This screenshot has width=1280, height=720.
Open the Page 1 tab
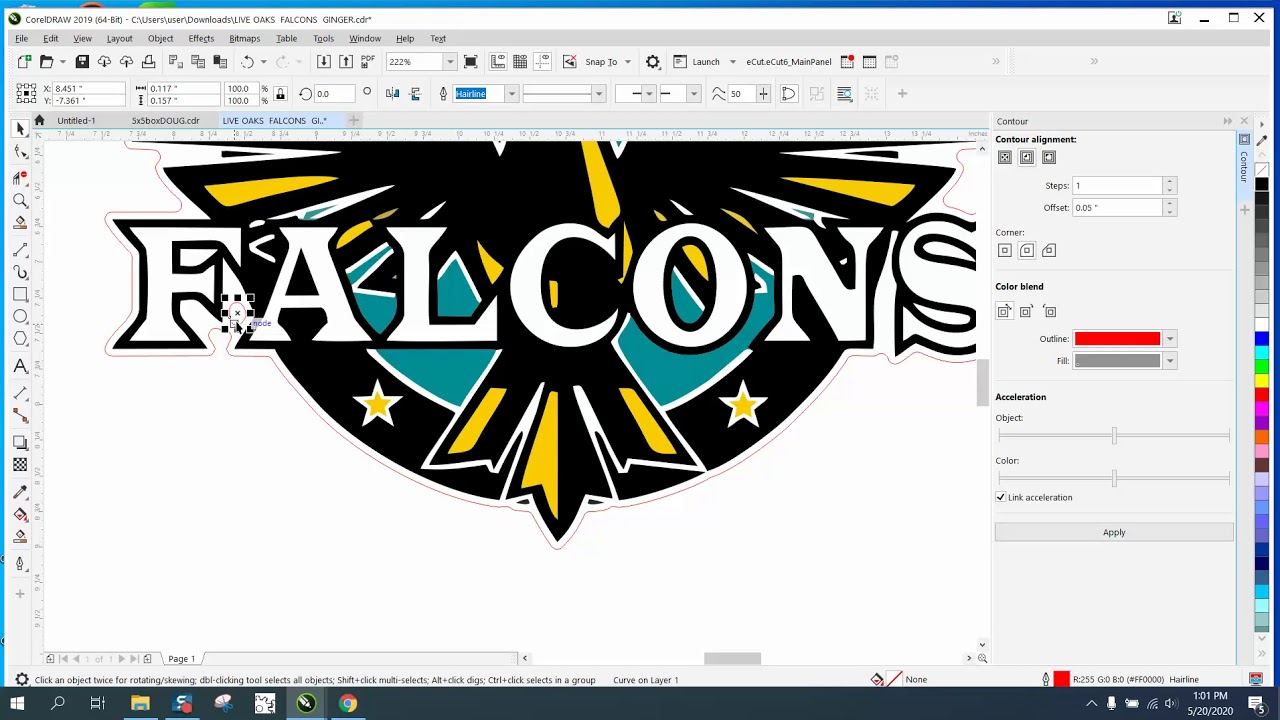point(181,659)
